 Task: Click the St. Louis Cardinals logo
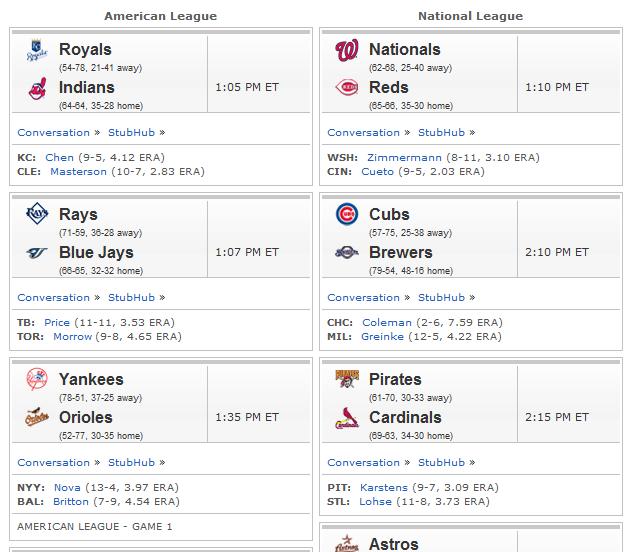[347, 418]
